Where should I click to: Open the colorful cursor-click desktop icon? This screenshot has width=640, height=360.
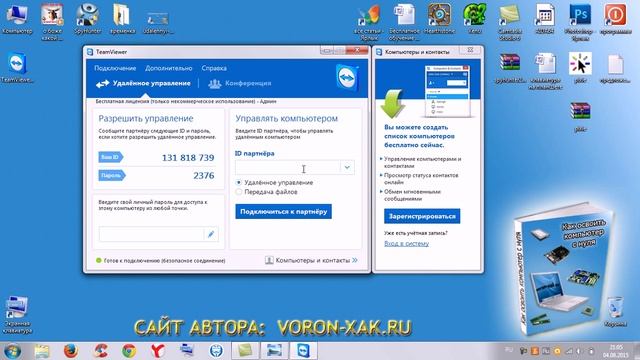point(580,67)
